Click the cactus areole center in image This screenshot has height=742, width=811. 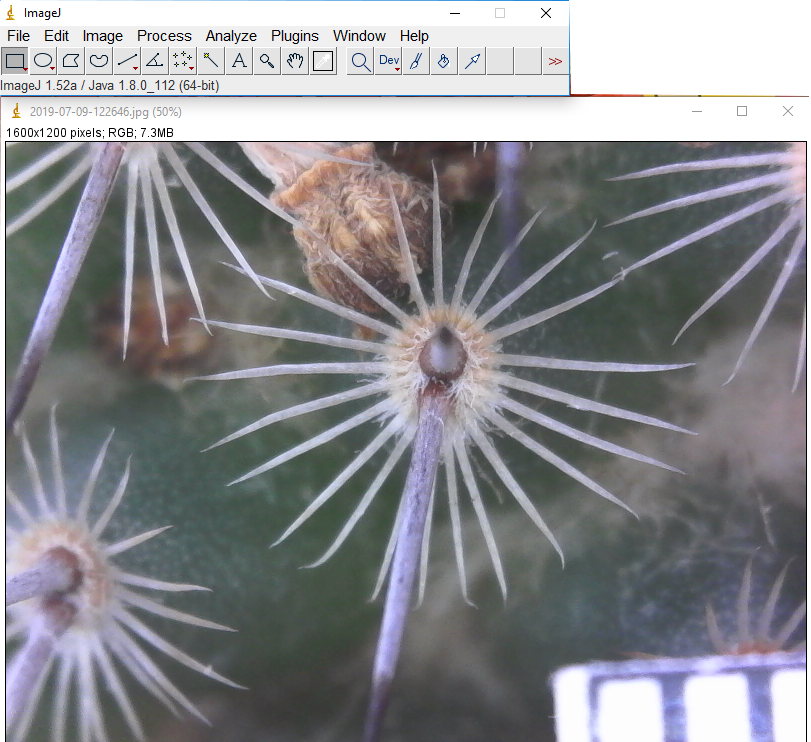coord(443,355)
